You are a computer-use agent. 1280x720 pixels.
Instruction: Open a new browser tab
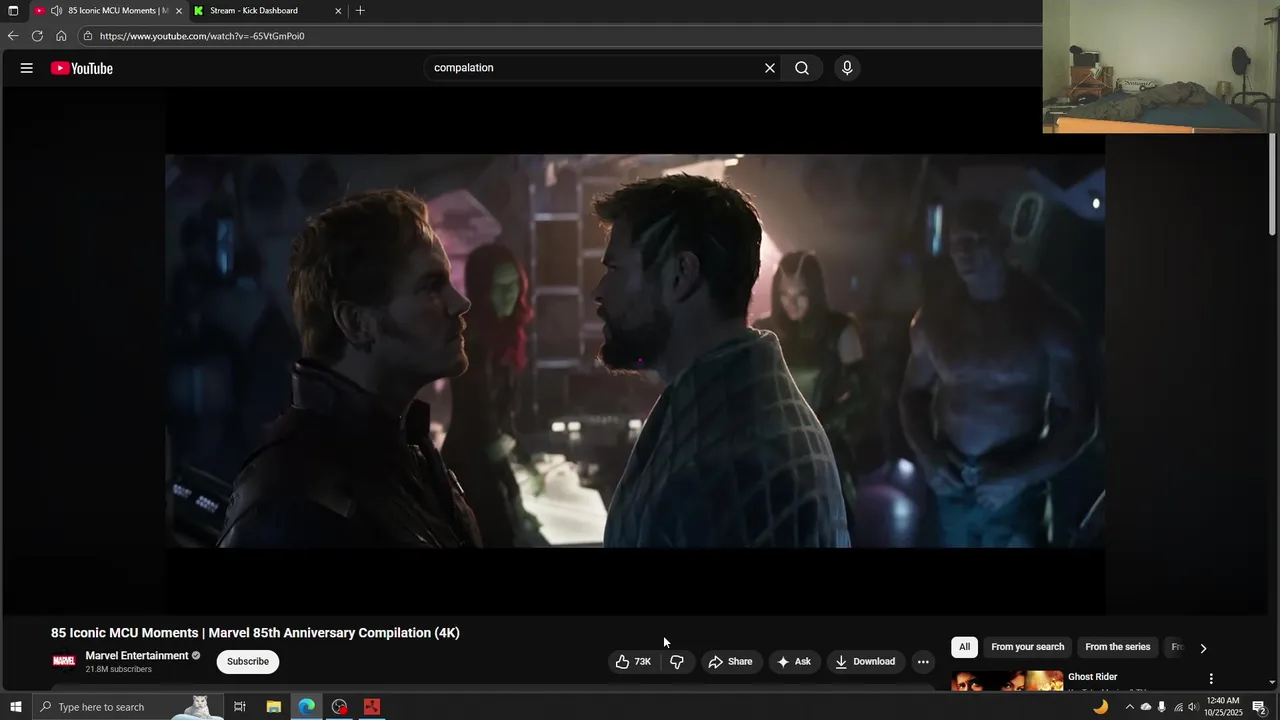[360, 11]
